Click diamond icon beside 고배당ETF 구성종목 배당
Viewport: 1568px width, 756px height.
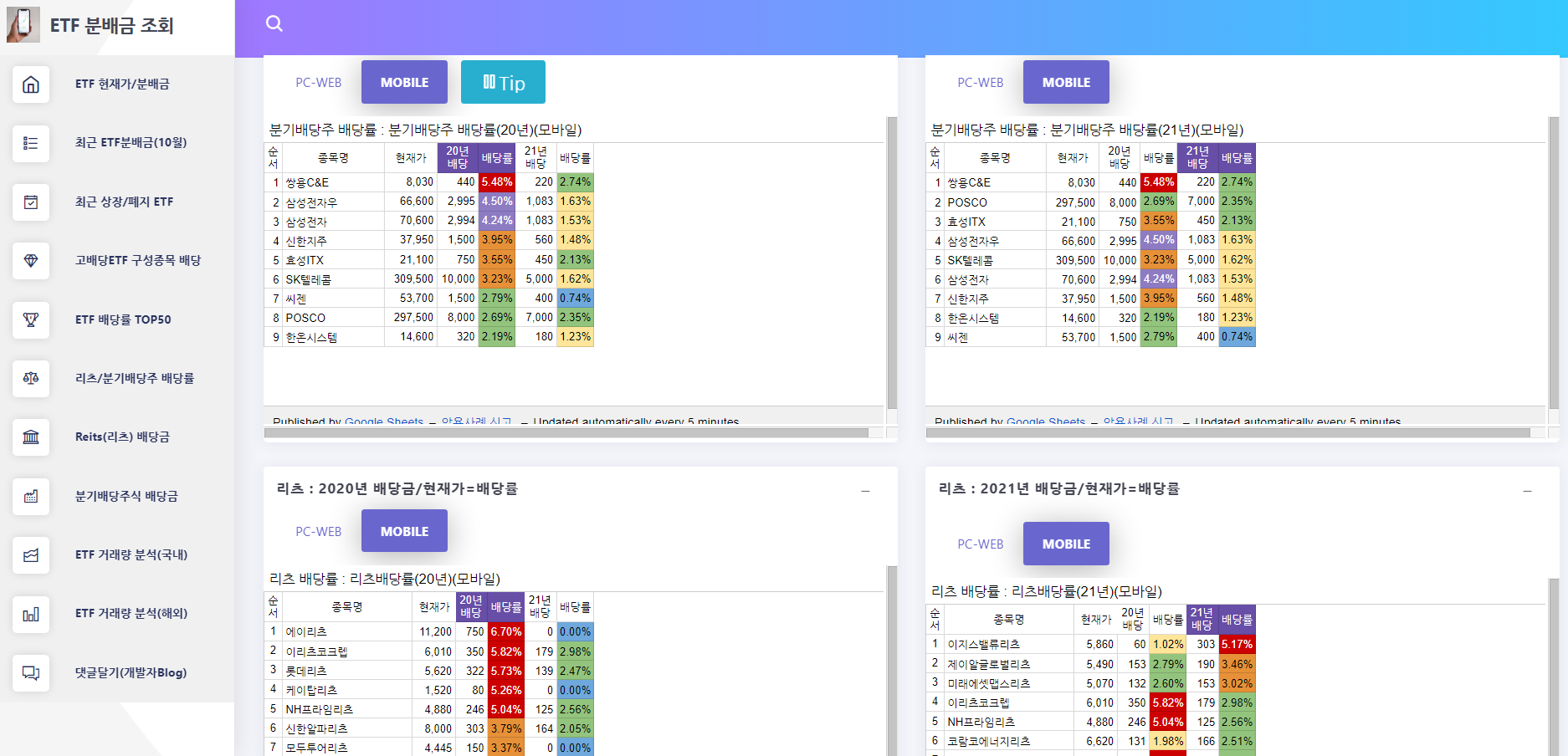point(31,261)
